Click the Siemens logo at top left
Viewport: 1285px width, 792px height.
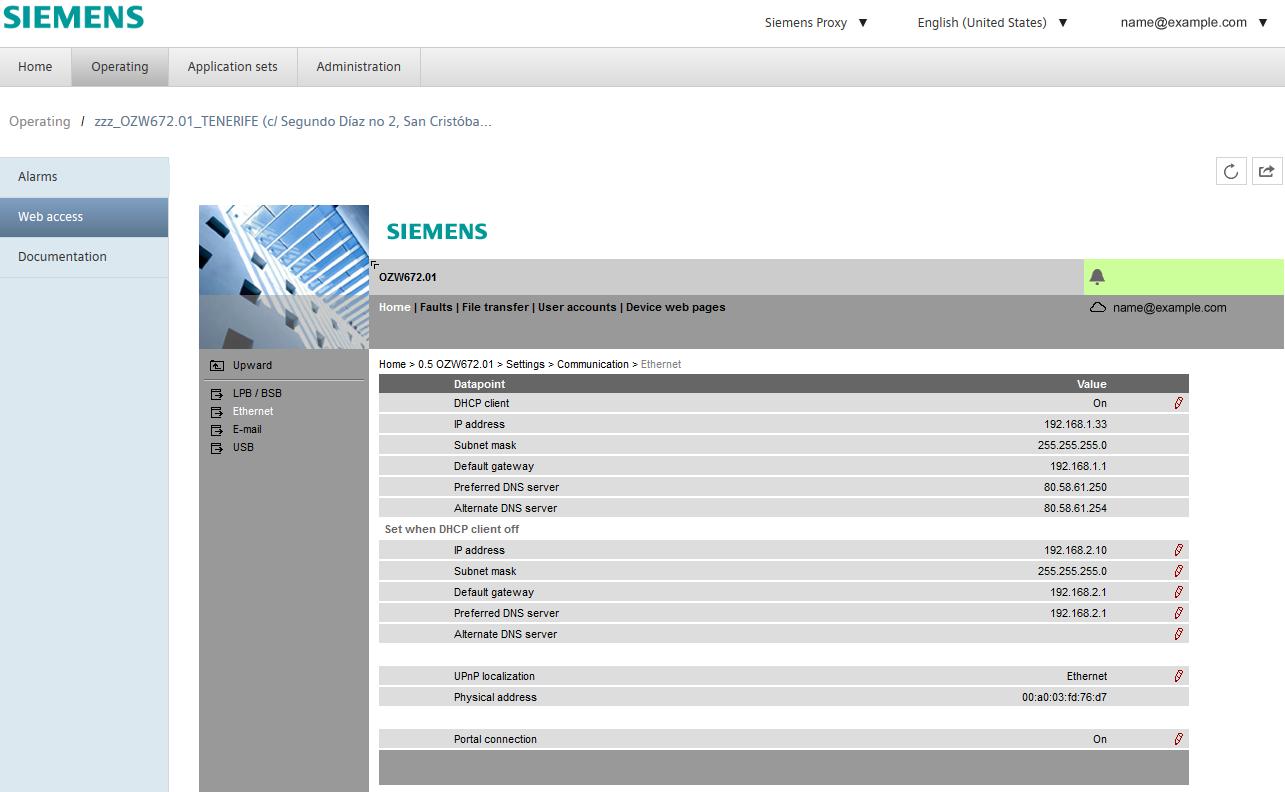pos(73,17)
